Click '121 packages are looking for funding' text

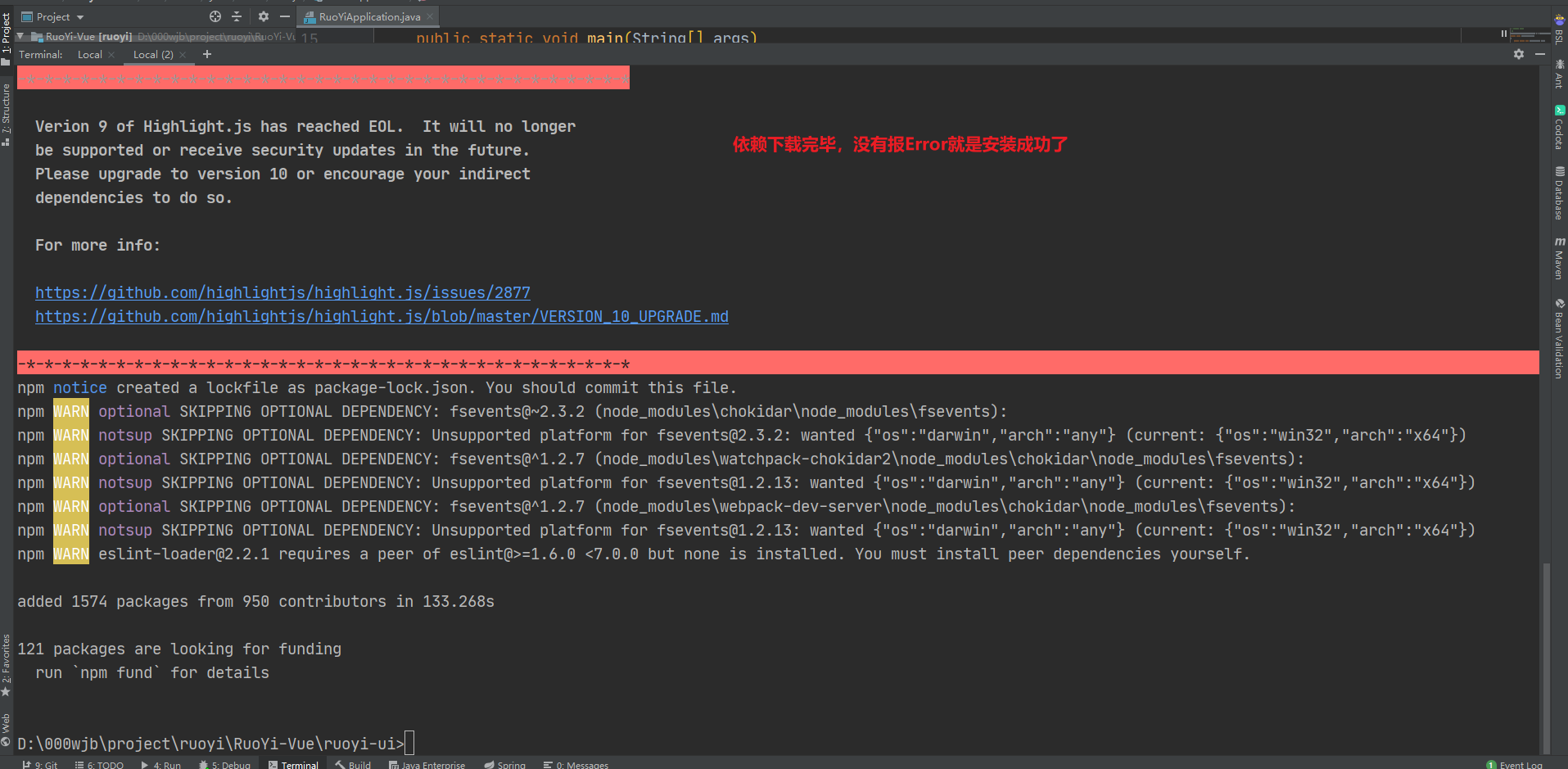(179, 649)
